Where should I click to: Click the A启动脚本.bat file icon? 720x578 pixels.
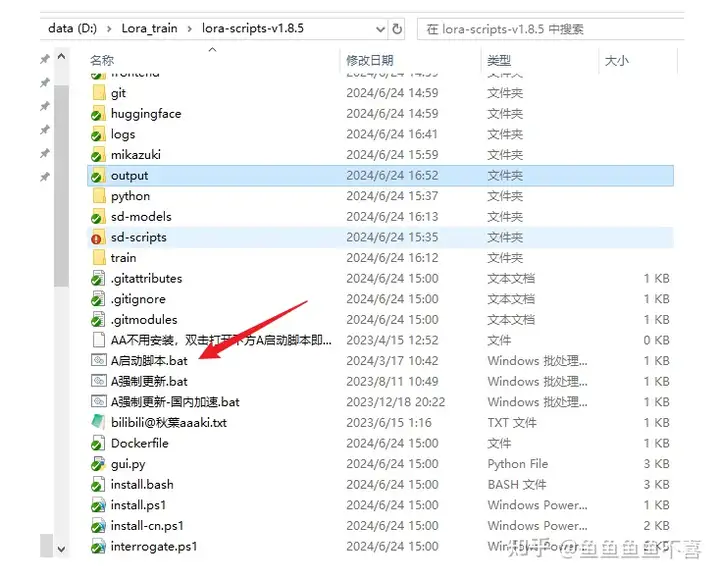tap(98, 361)
